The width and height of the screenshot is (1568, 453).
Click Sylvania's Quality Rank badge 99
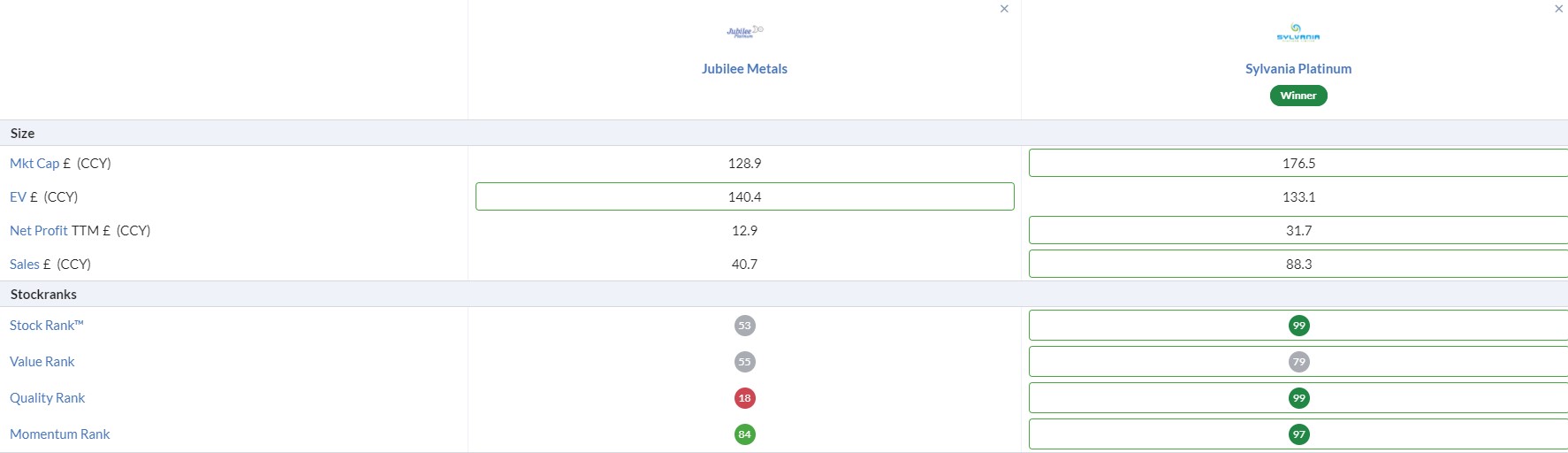point(1299,398)
